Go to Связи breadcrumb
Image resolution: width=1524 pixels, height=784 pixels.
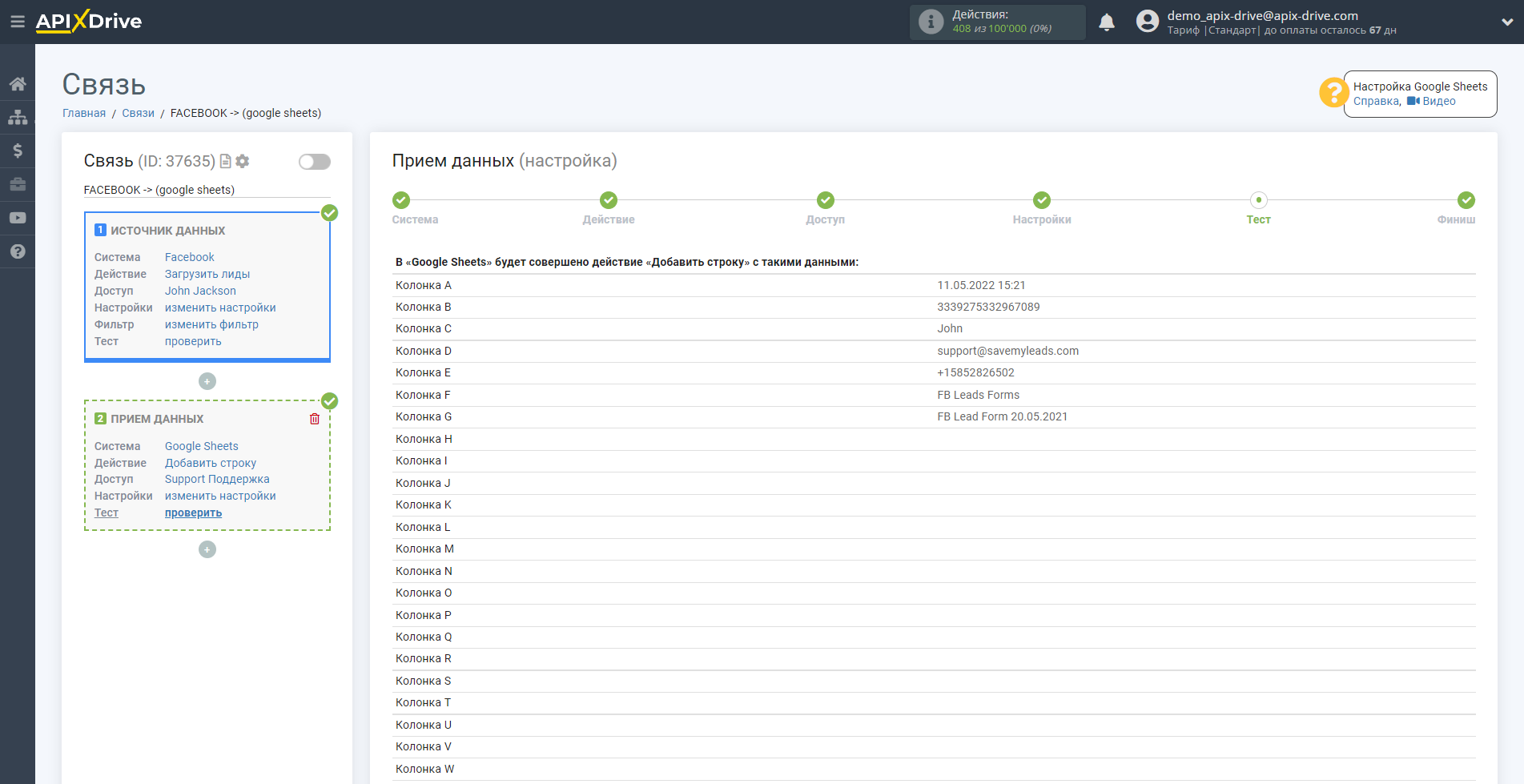[138, 113]
